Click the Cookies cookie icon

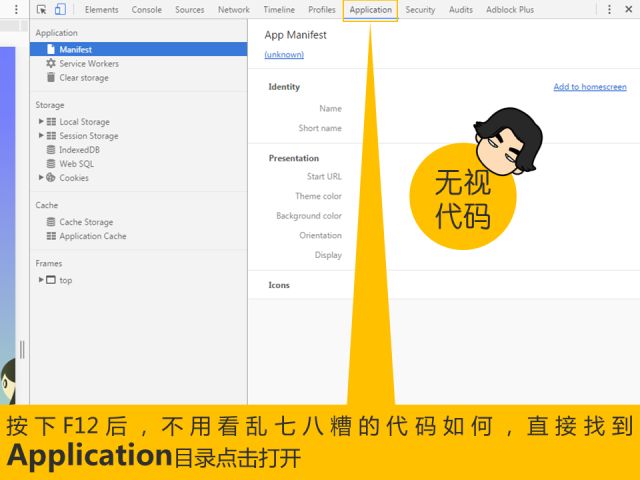pyautogui.click(x=51, y=178)
